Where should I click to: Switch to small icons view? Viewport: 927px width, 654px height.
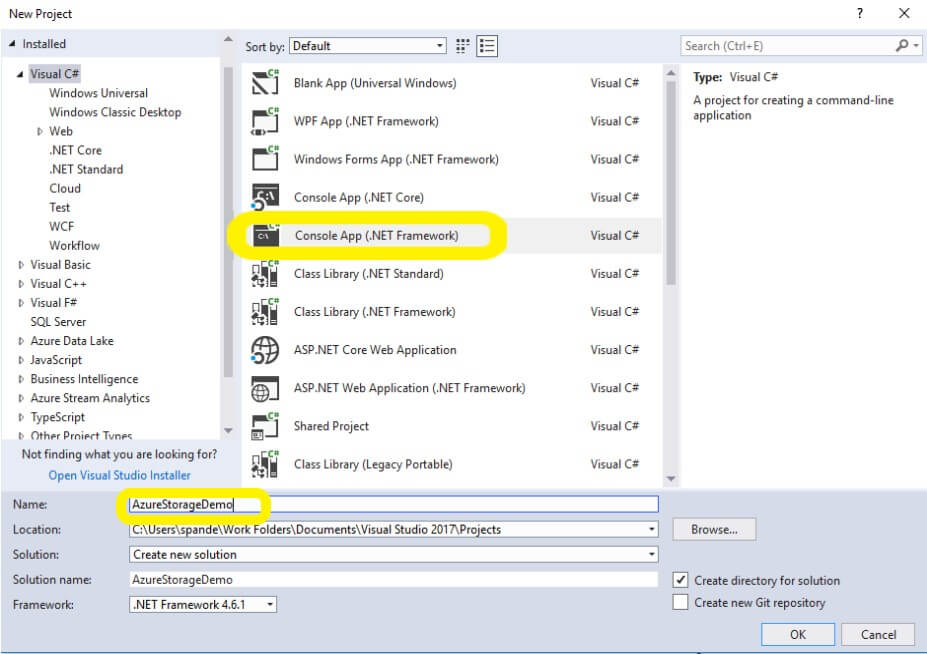click(x=463, y=46)
